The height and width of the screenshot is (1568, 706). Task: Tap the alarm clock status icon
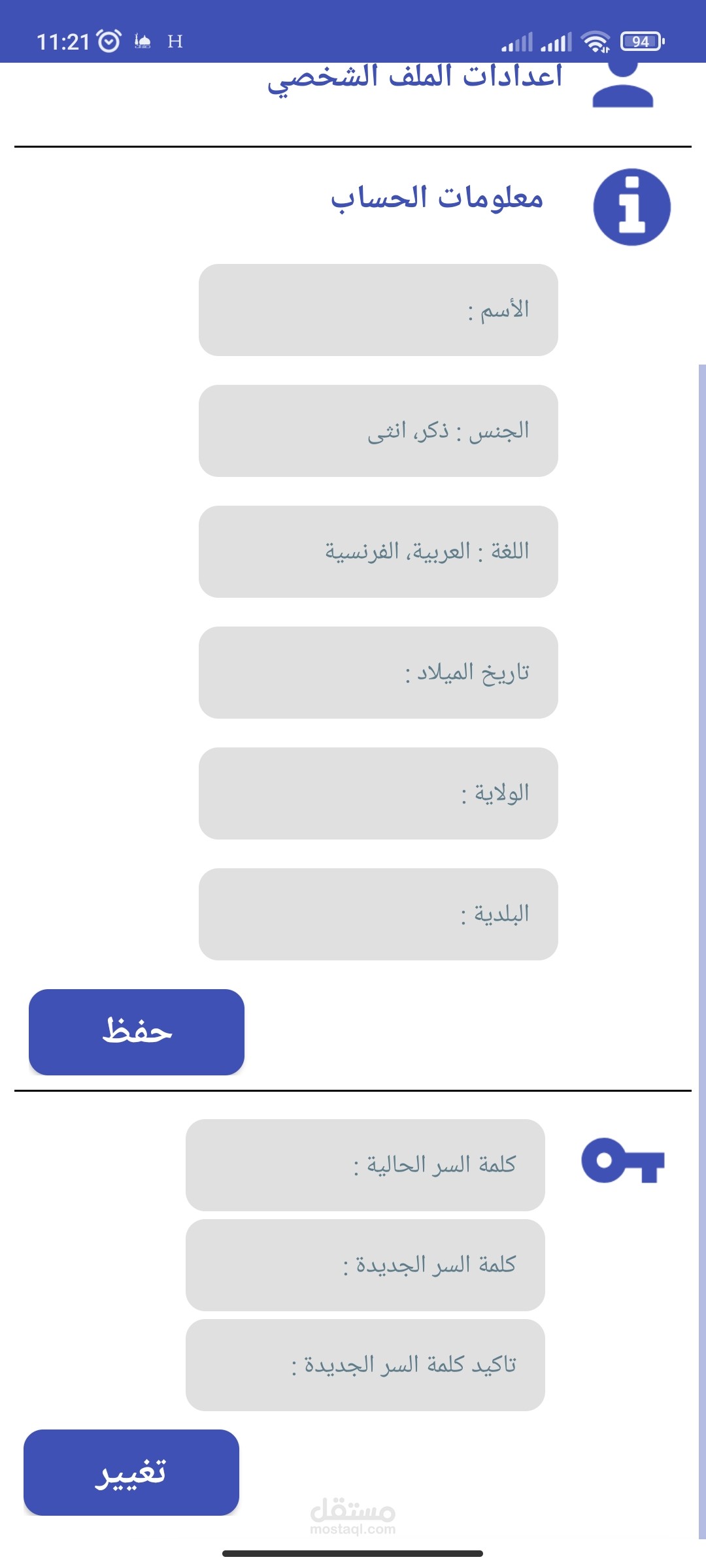click(109, 41)
